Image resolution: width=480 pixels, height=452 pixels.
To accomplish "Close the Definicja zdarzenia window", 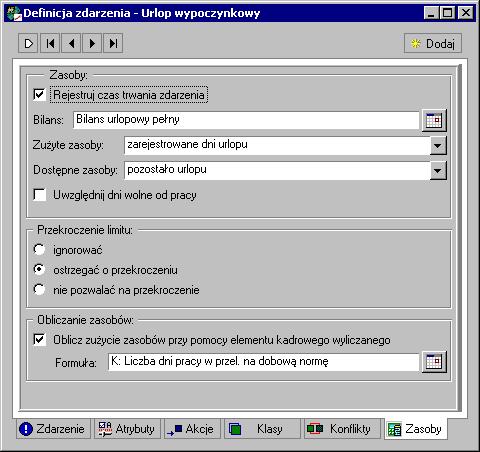I will (x=466, y=13).
